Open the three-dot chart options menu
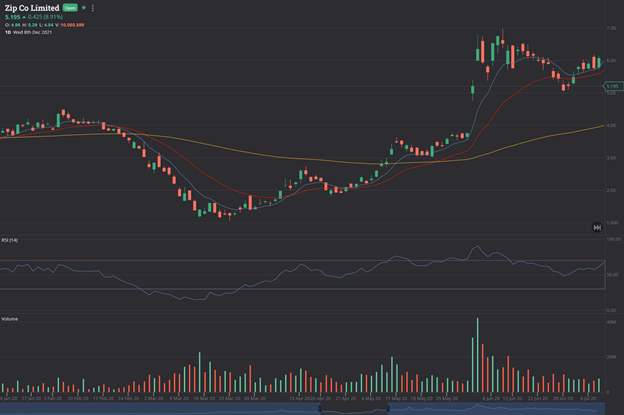The image size is (624, 415). pos(93,8)
